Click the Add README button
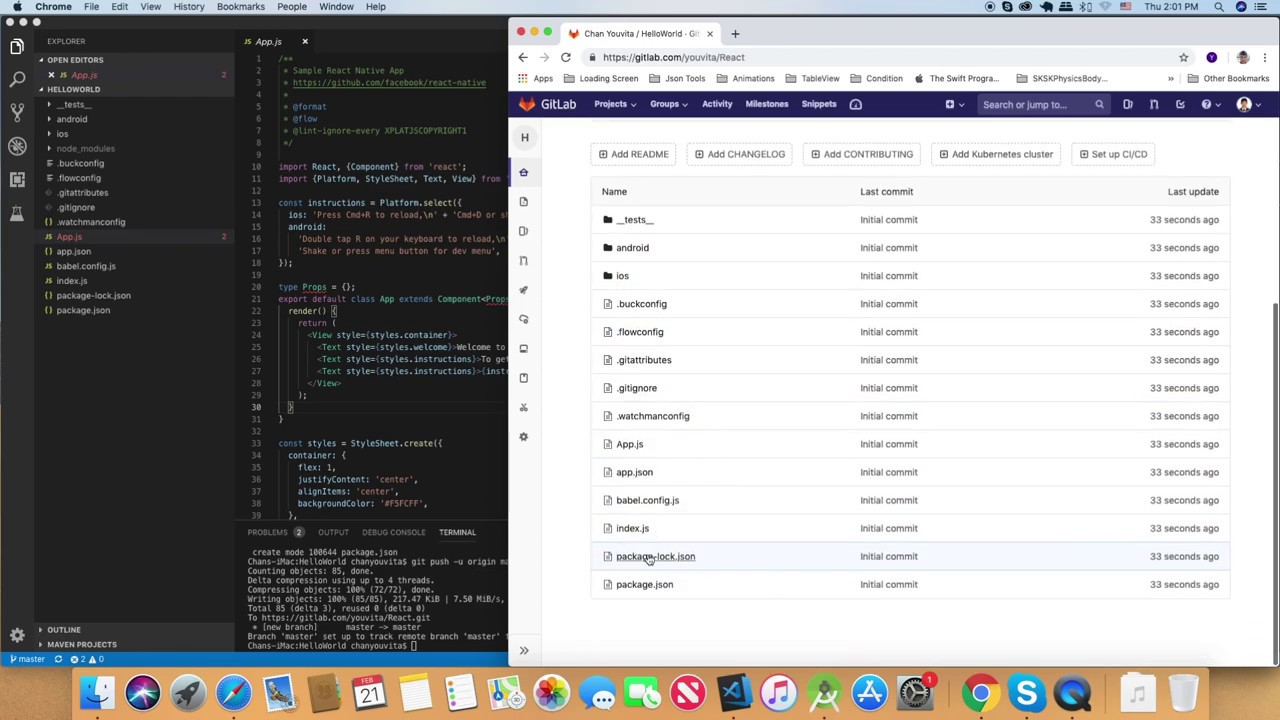 [x=633, y=154]
